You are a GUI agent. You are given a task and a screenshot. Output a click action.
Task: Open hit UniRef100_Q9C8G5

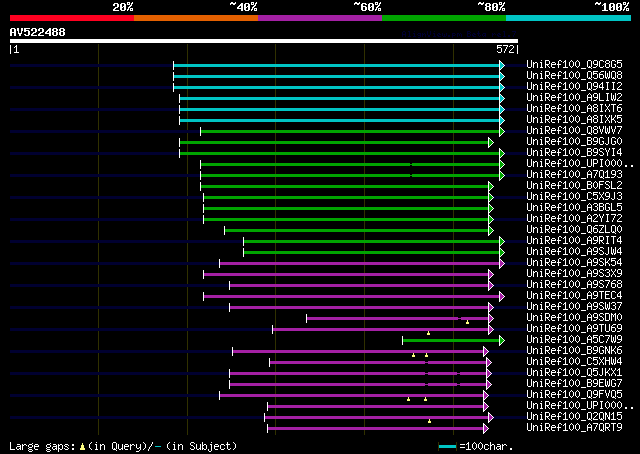tap(574, 64)
